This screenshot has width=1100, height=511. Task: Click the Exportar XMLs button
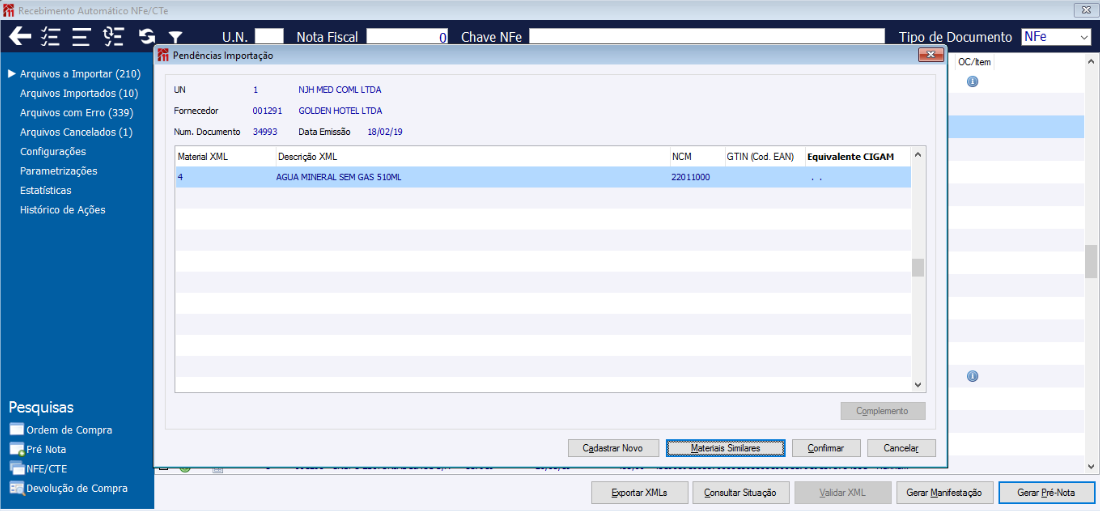[639, 493]
